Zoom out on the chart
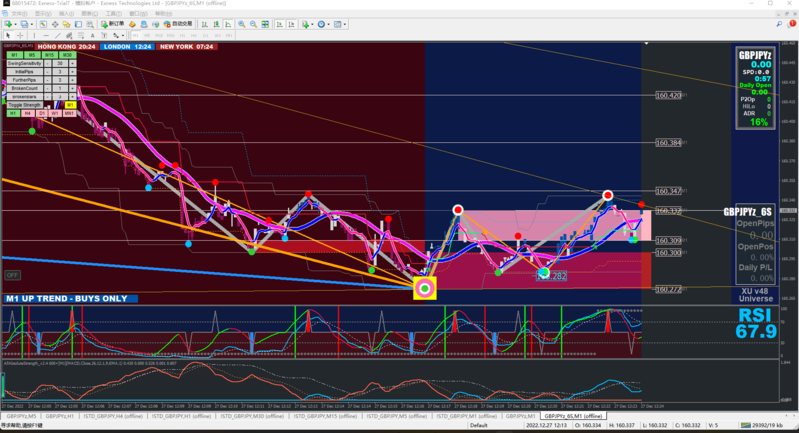This screenshot has width=799, height=433. point(253,24)
